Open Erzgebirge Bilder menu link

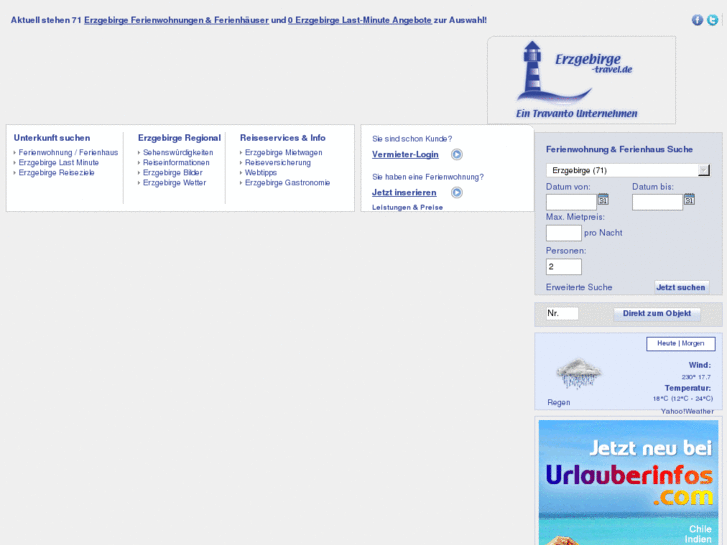[172, 173]
